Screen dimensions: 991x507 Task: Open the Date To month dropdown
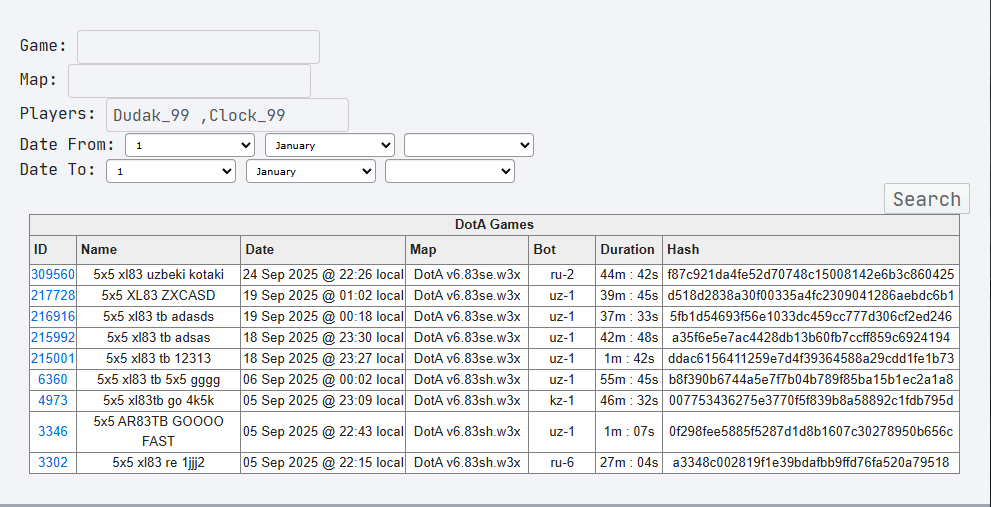[x=311, y=171]
